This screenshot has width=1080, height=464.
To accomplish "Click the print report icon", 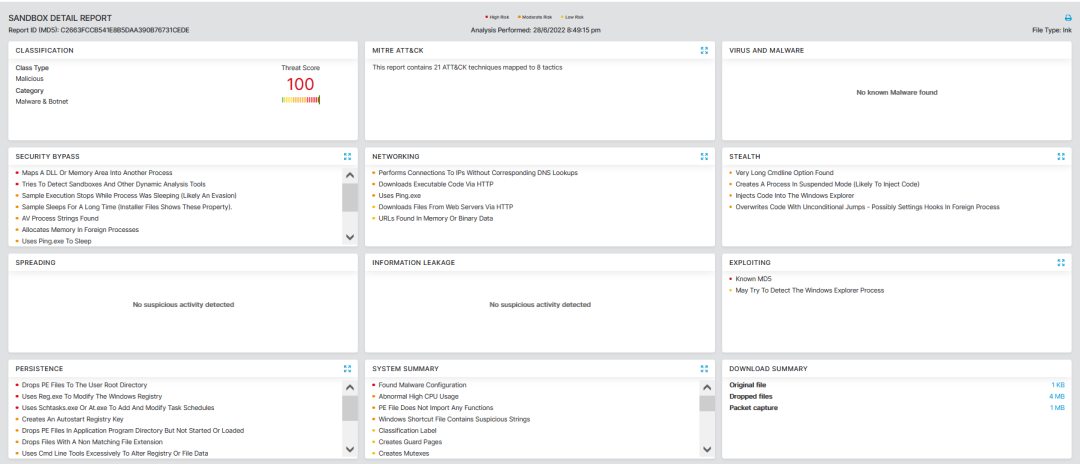I will pyautogui.click(x=1067, y=18).
